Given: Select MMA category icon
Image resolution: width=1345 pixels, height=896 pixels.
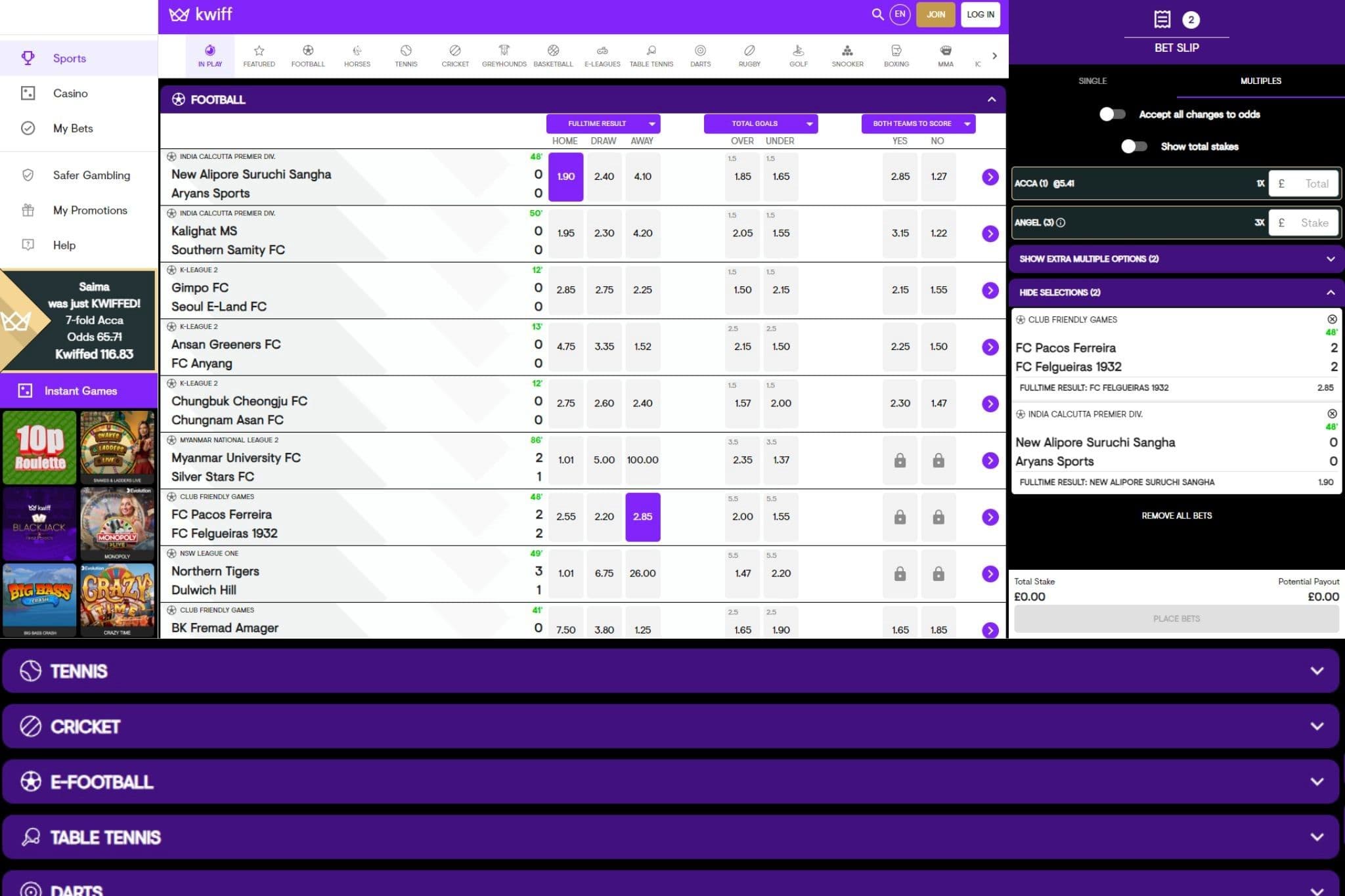Looking at the screenshot, I should click(946, 56).
